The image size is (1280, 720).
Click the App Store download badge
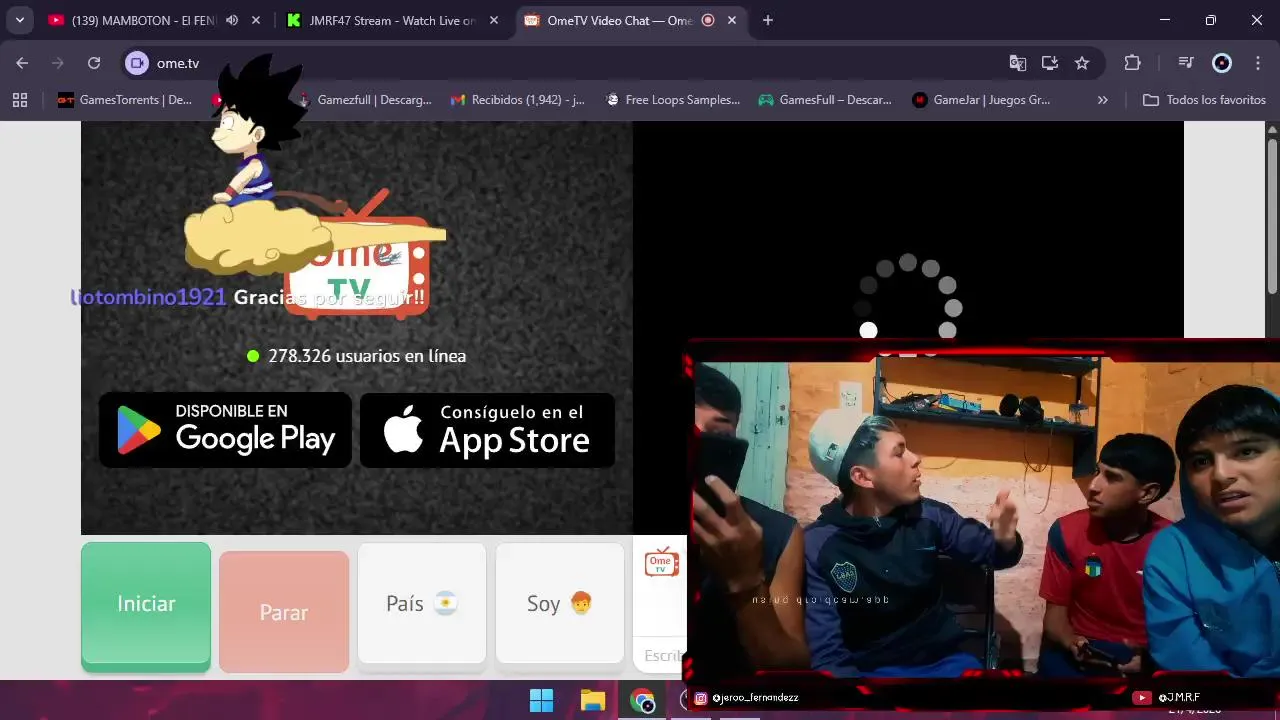(487, 430)
